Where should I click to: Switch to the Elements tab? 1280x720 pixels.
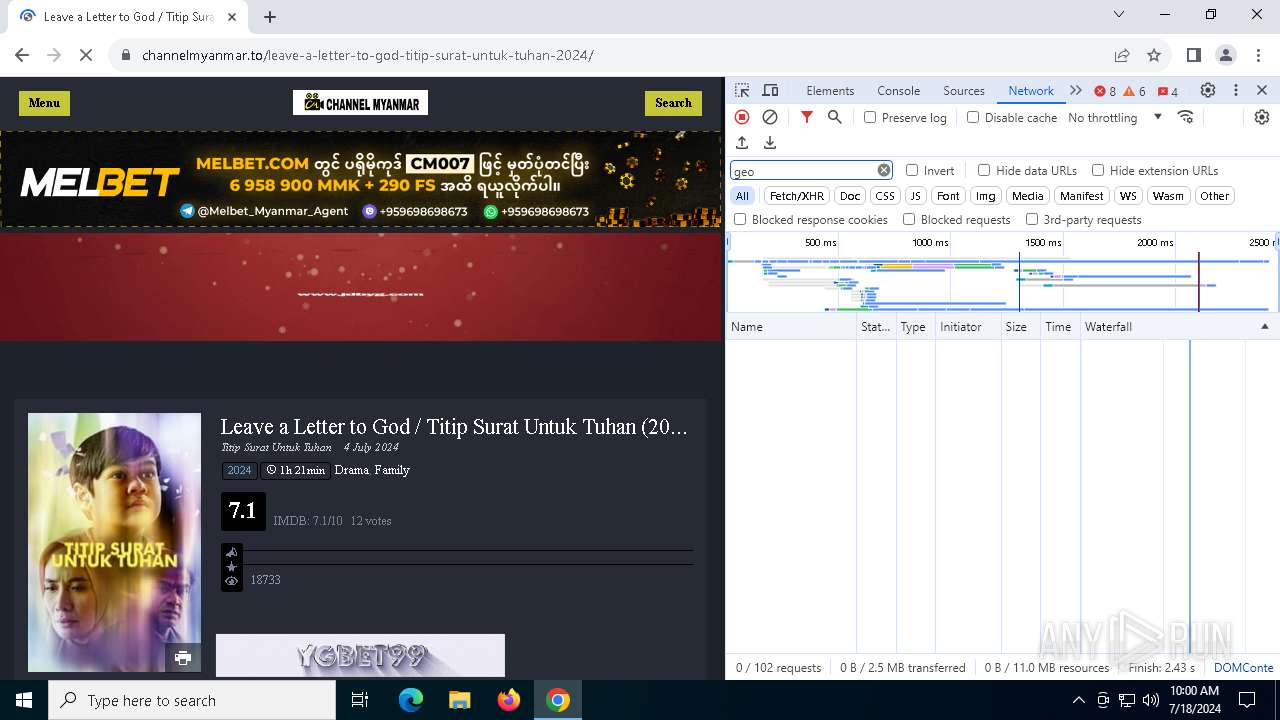(830, 90)
